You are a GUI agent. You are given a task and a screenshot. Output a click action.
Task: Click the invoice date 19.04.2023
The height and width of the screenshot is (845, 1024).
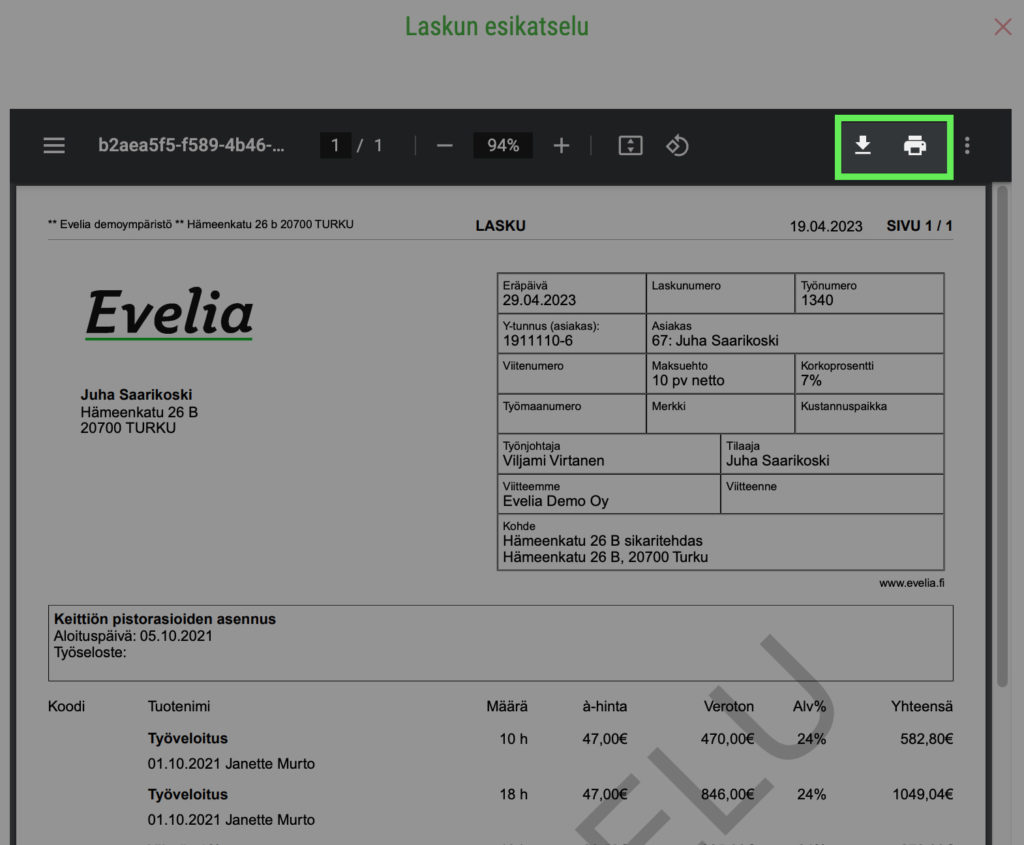tap(825, 227)
